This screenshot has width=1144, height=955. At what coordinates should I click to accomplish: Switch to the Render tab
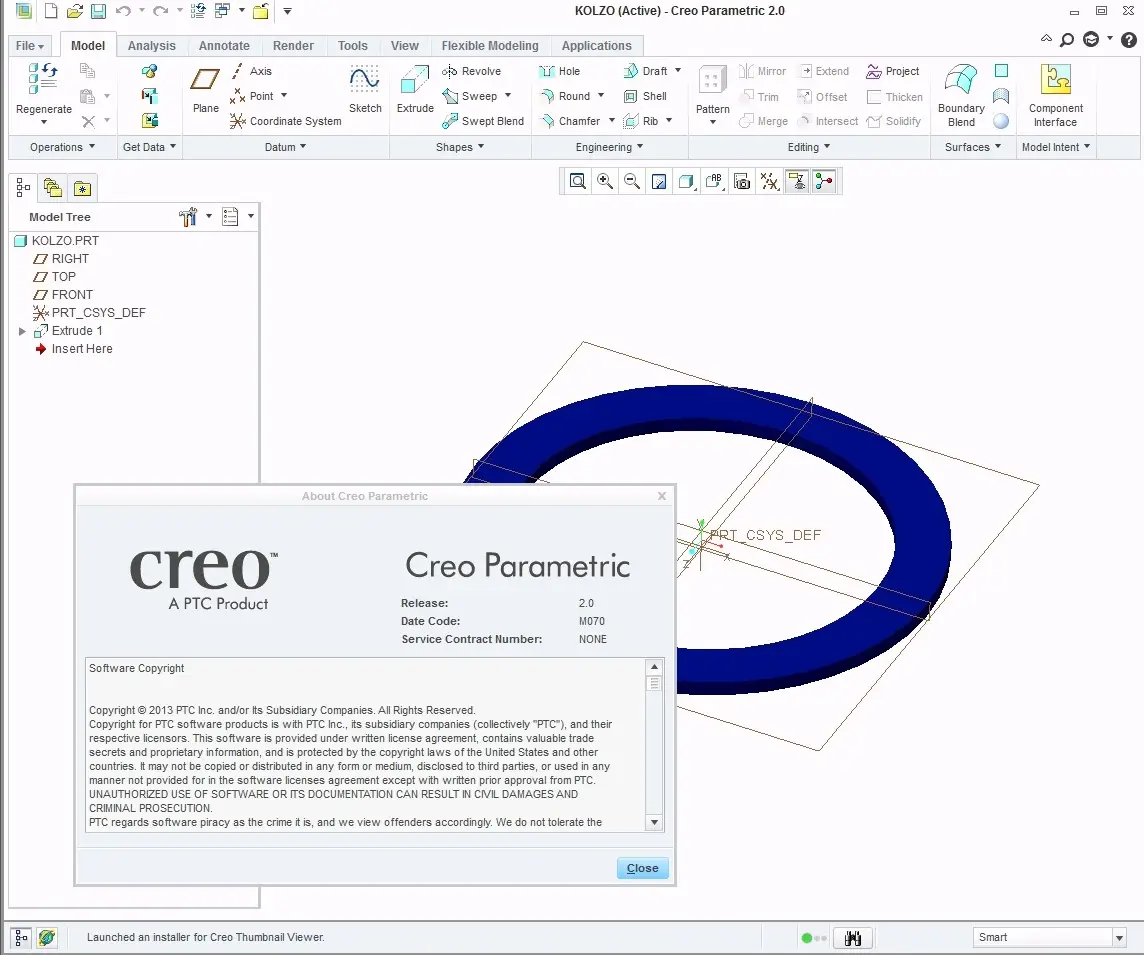click(x=293, y=45)
